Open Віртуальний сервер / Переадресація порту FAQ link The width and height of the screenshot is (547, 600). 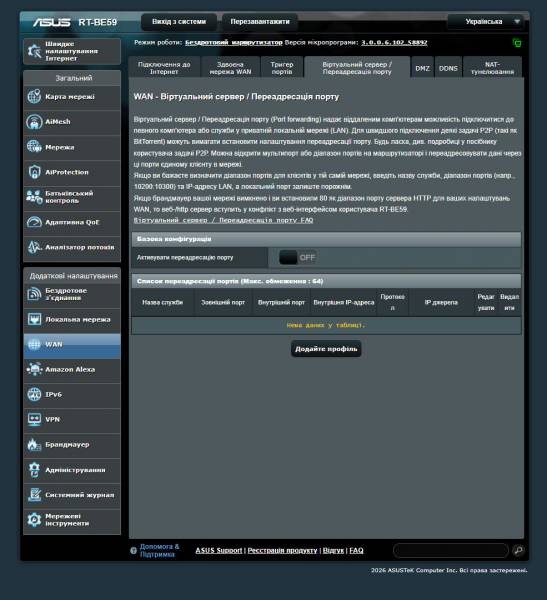pyautogui.click(x=223, y=220)
